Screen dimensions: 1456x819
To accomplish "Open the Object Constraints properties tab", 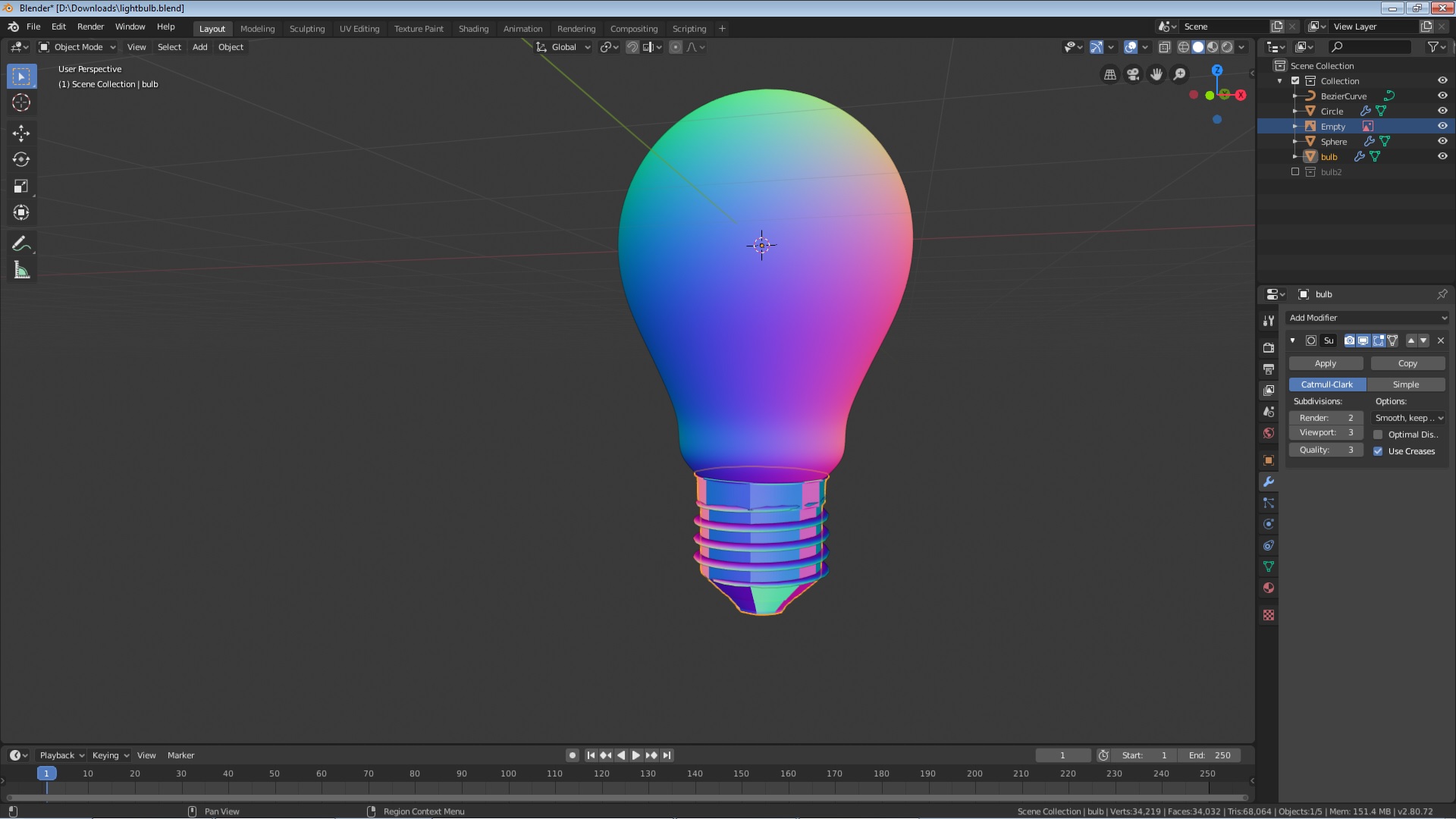I will click(x=1269, y=545).
